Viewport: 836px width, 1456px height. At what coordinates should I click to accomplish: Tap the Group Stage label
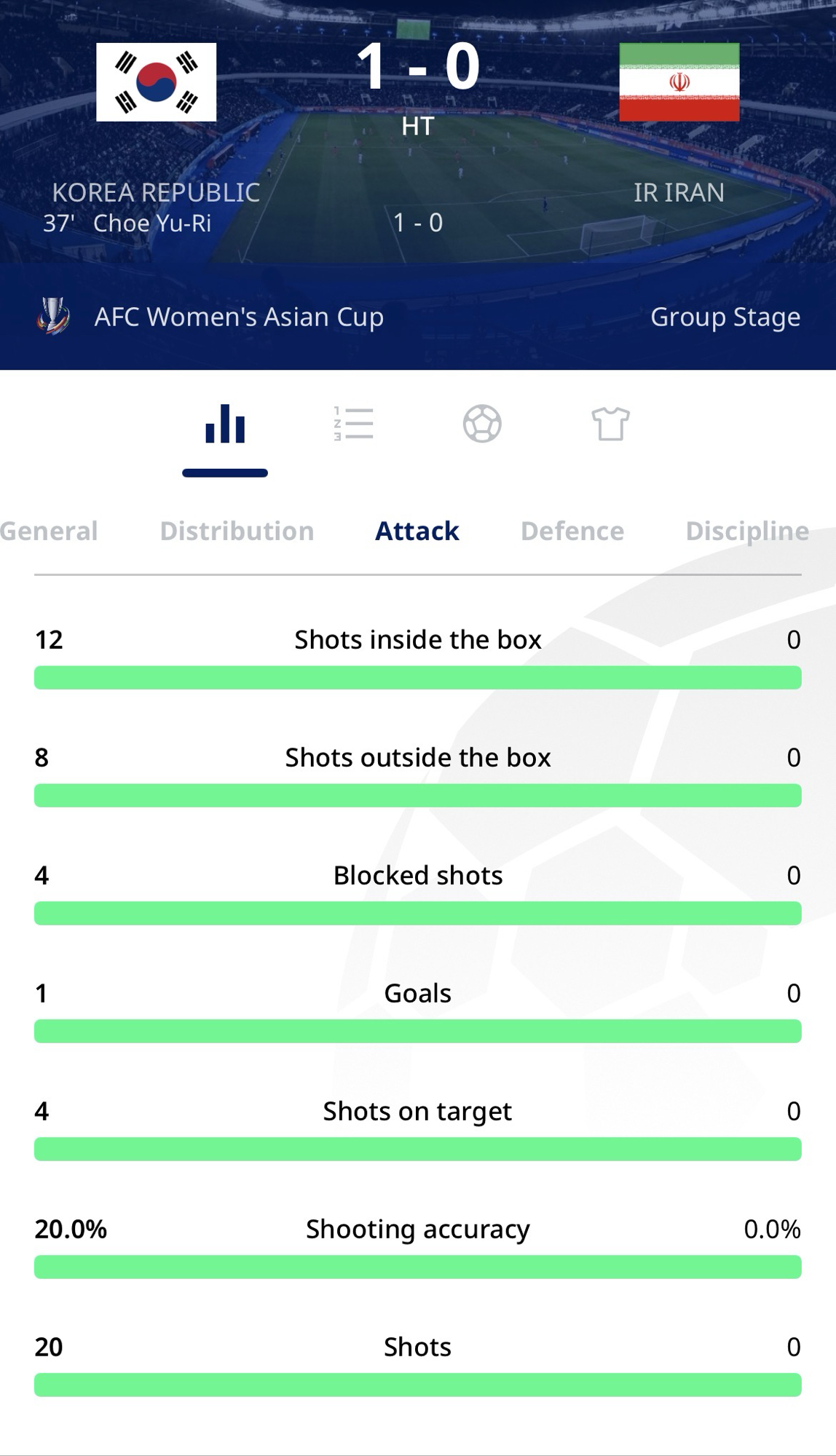[725, 317]
